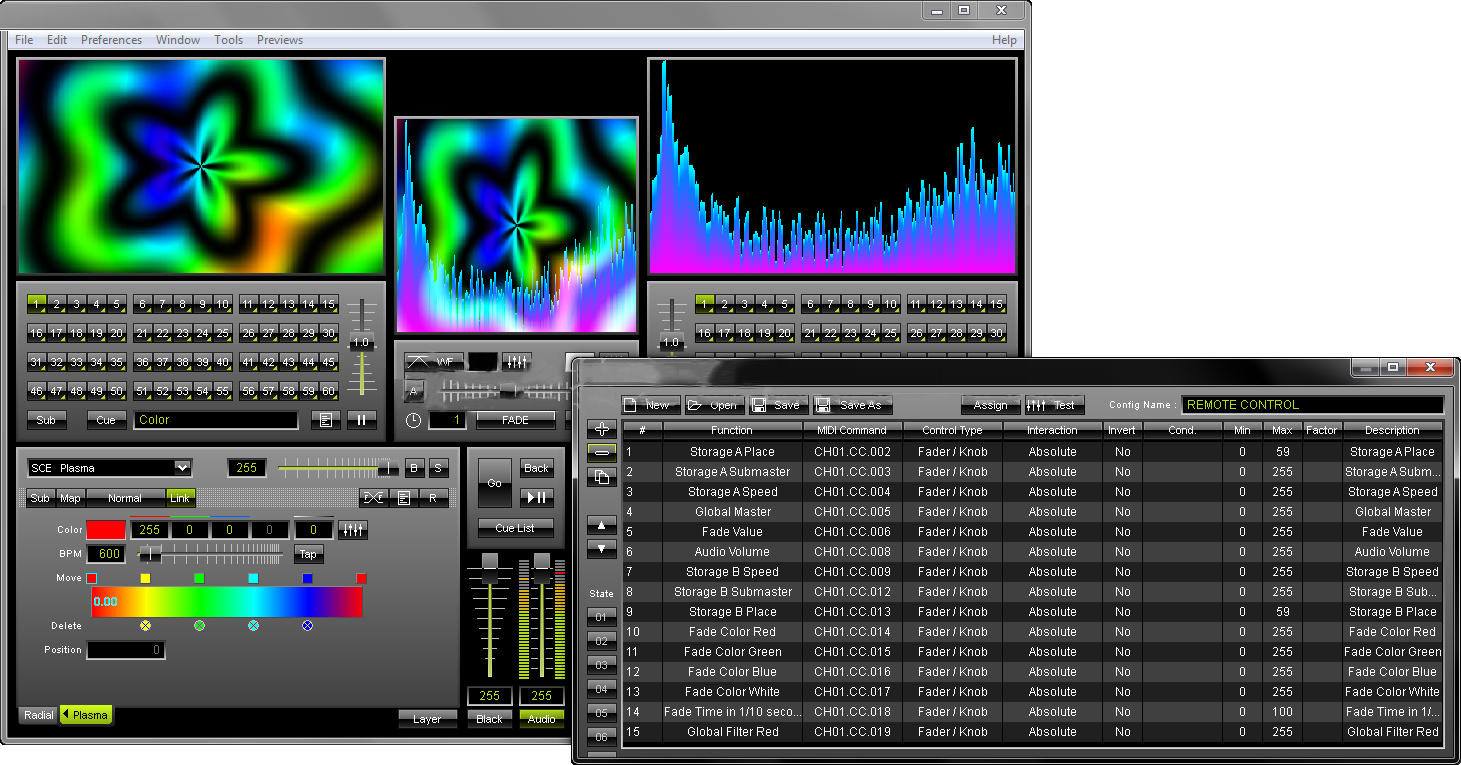Click the Config Name text field
1461x765 pixels.
tap(1312, 405)
